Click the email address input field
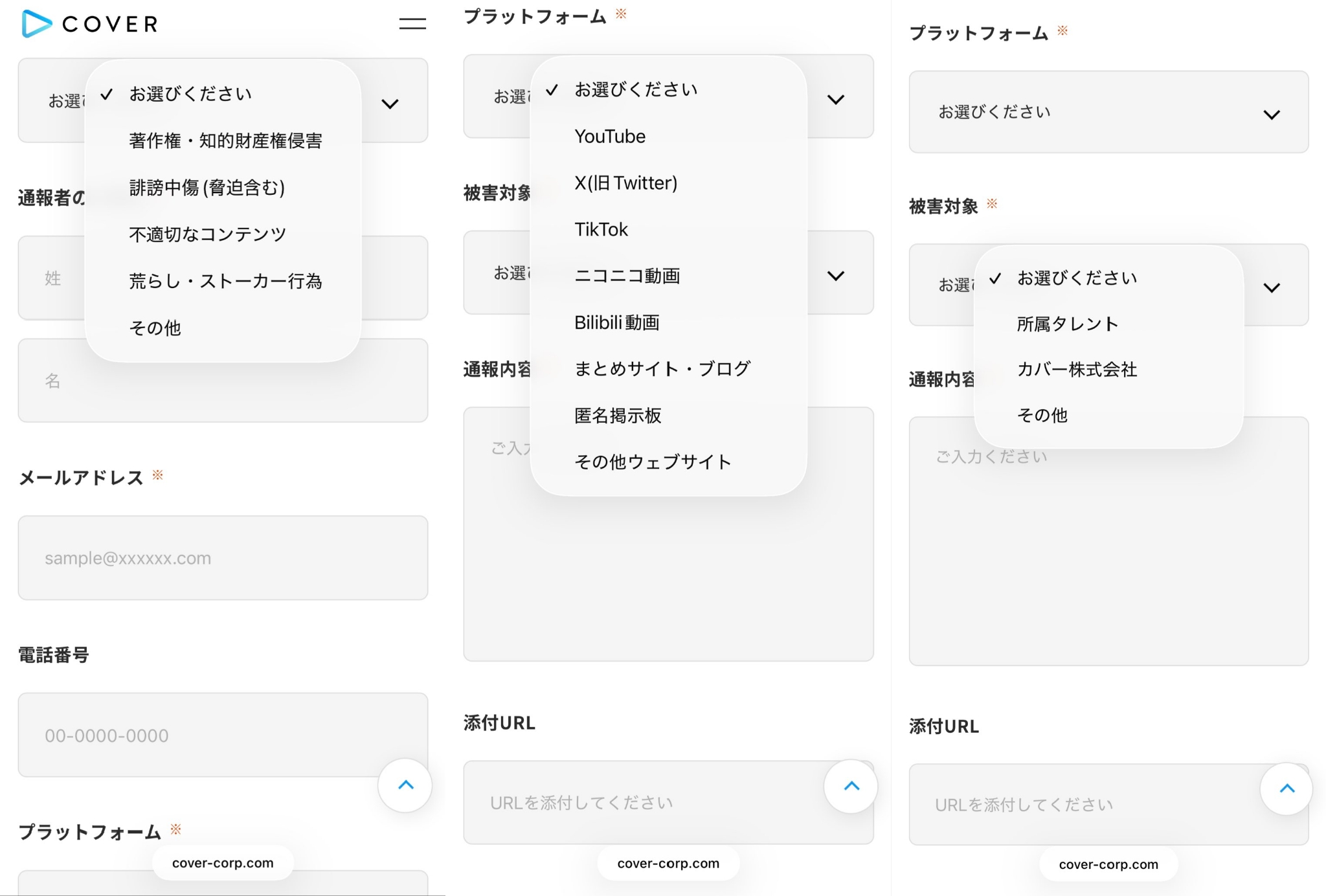The height and width of the screenshot is (896, 1326). coord(223,558)
